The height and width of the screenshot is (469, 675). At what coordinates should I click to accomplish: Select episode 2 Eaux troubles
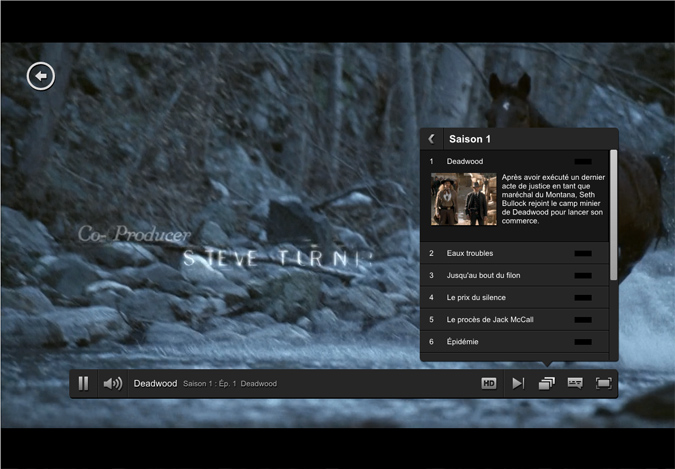(470, 253)
